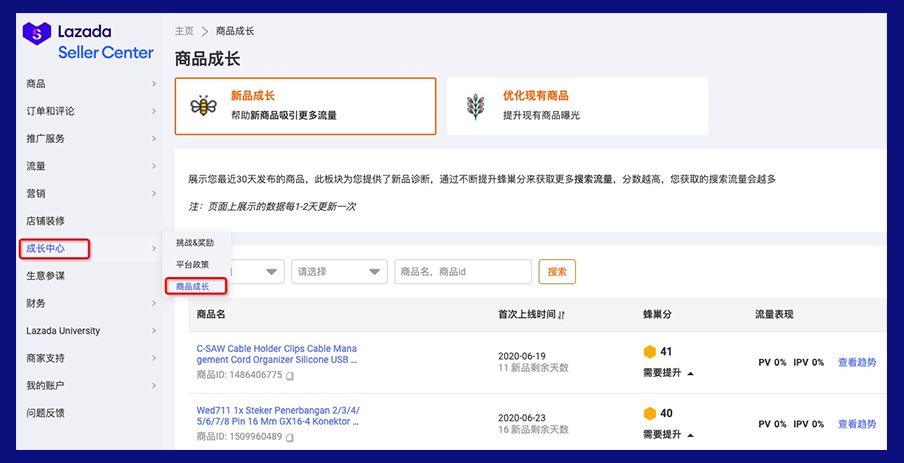Click the plant icon on 优化现有商品 card
The height and width of the screenshot is (463, 904).
(475, 107)
